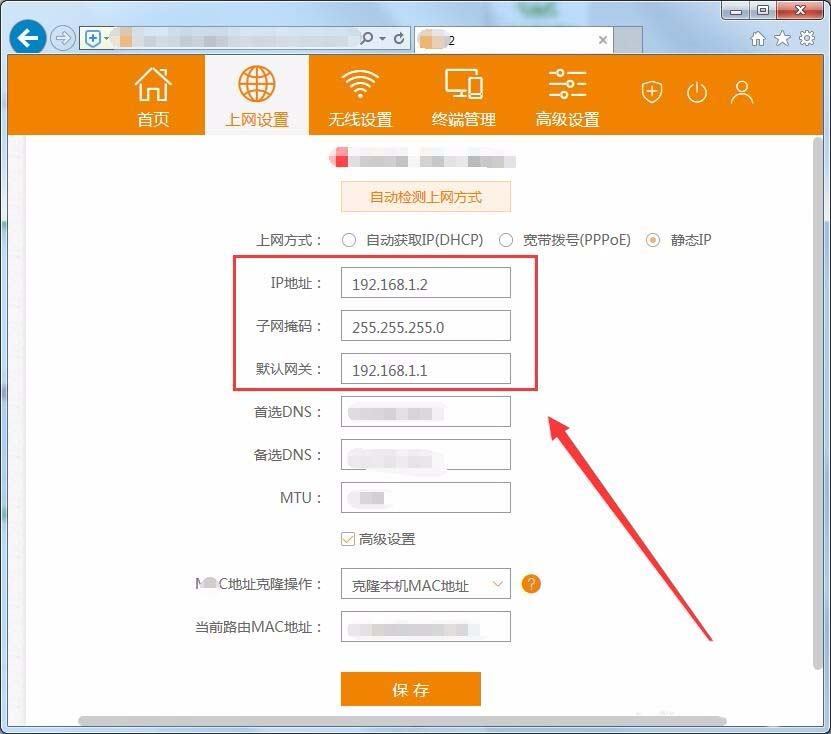Click the browser home icon
The image size is (831, 734).
(x=758, y=40)
